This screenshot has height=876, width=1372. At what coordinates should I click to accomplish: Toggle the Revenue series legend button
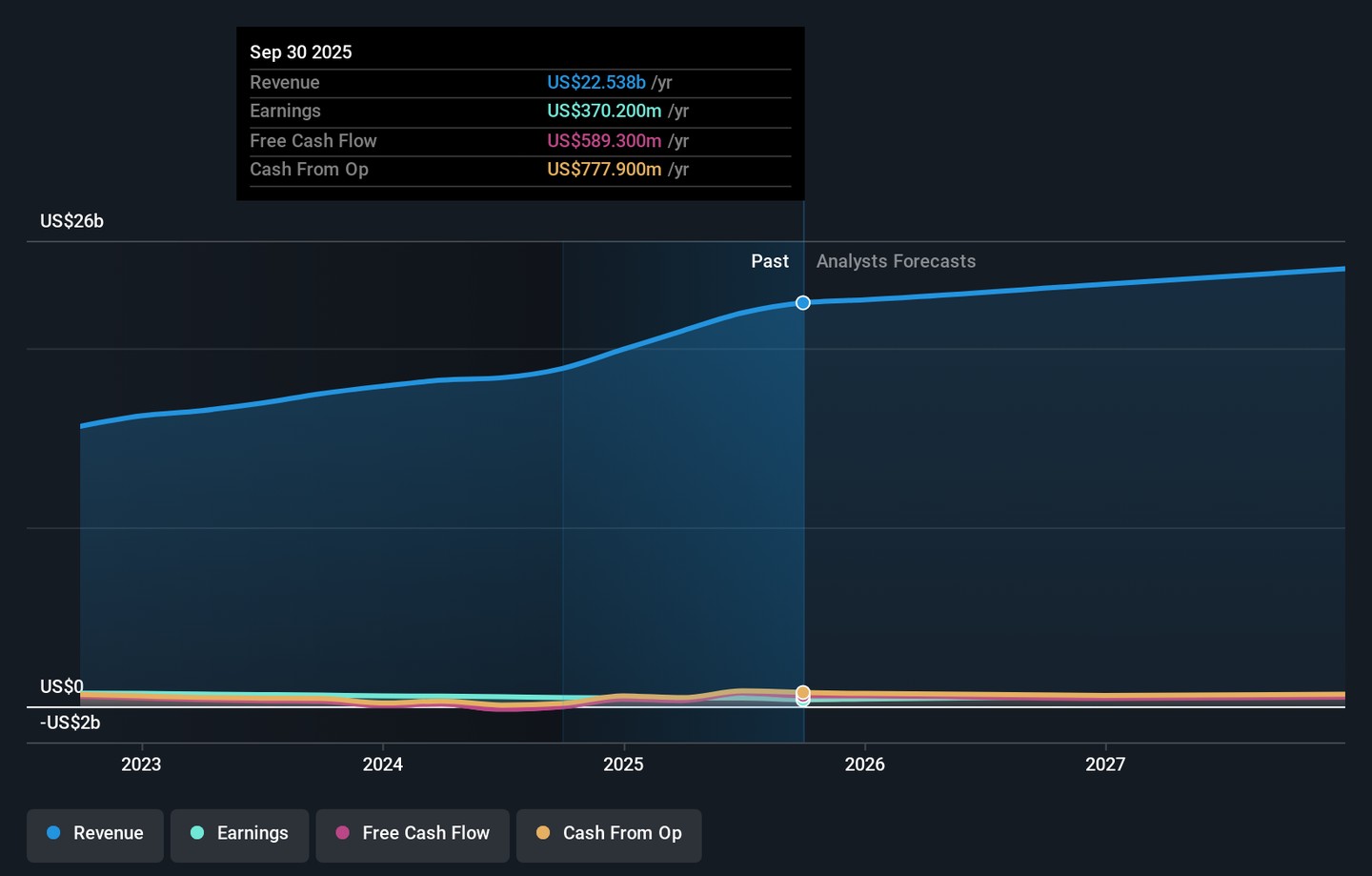[x=95, y=835]
